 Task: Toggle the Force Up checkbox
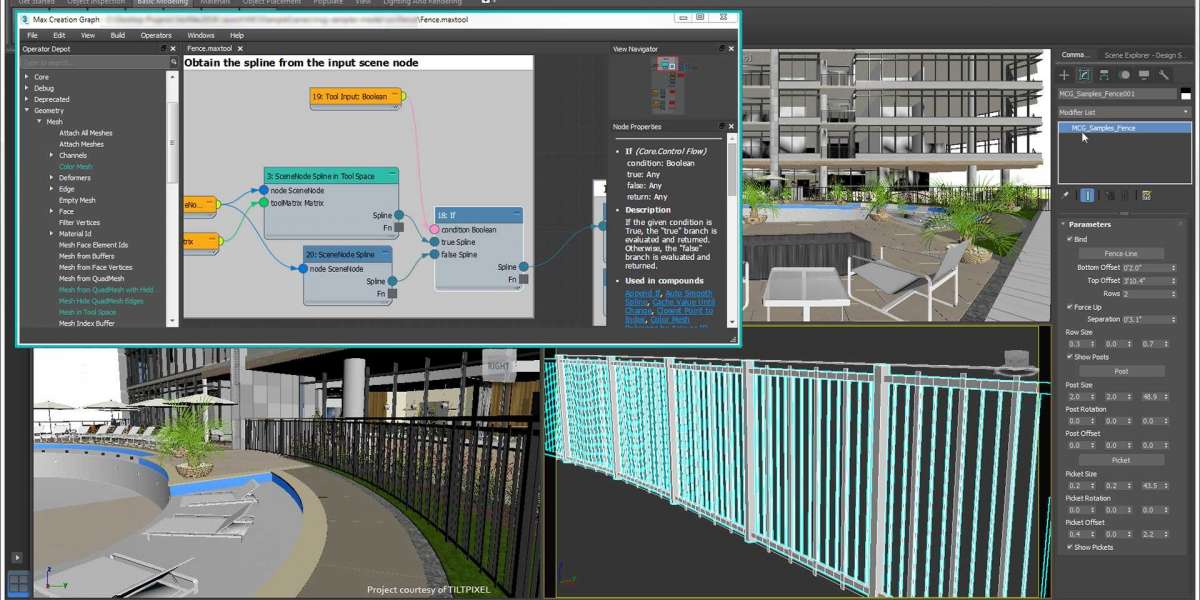pos(1070,307)
